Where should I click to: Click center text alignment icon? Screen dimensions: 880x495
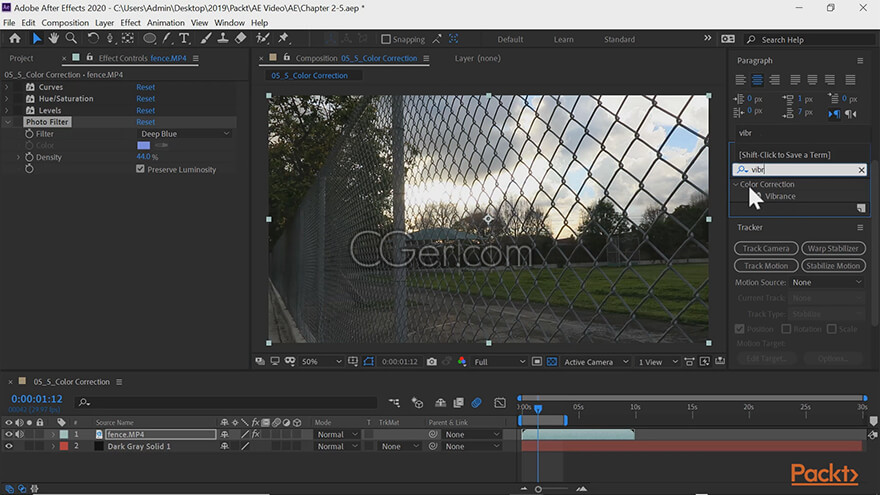pyautogui.click(x=757, y=80)
